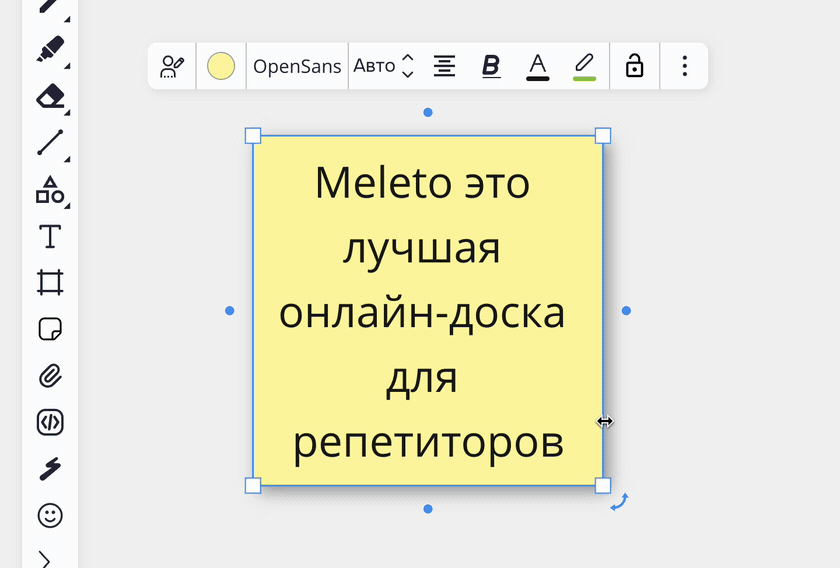This screenshot has height=568, width=840.
Task: Click the paperclip attachment tool
Action: (50, 376)
